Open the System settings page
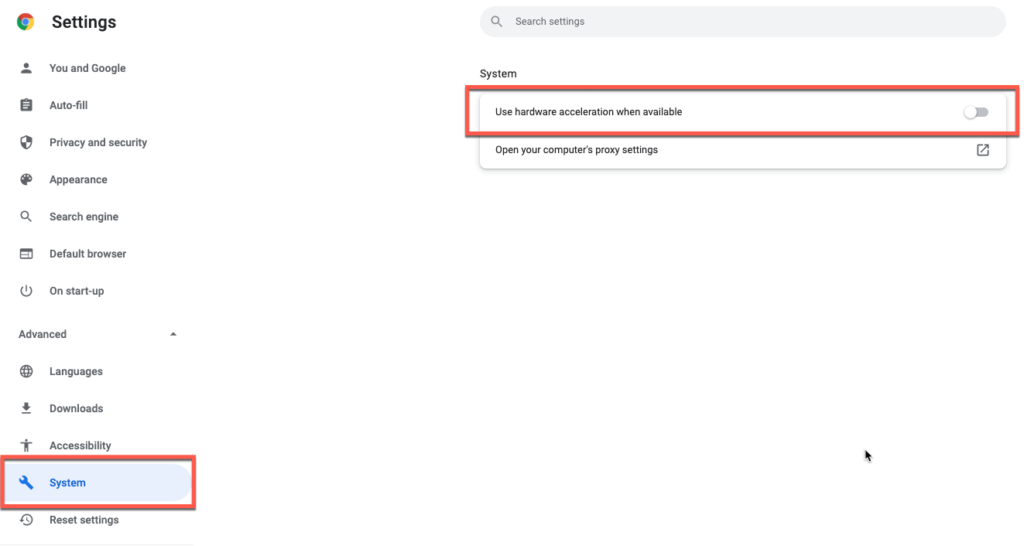The width and height of the screenshot is (1024, 546). click(68, 483)
